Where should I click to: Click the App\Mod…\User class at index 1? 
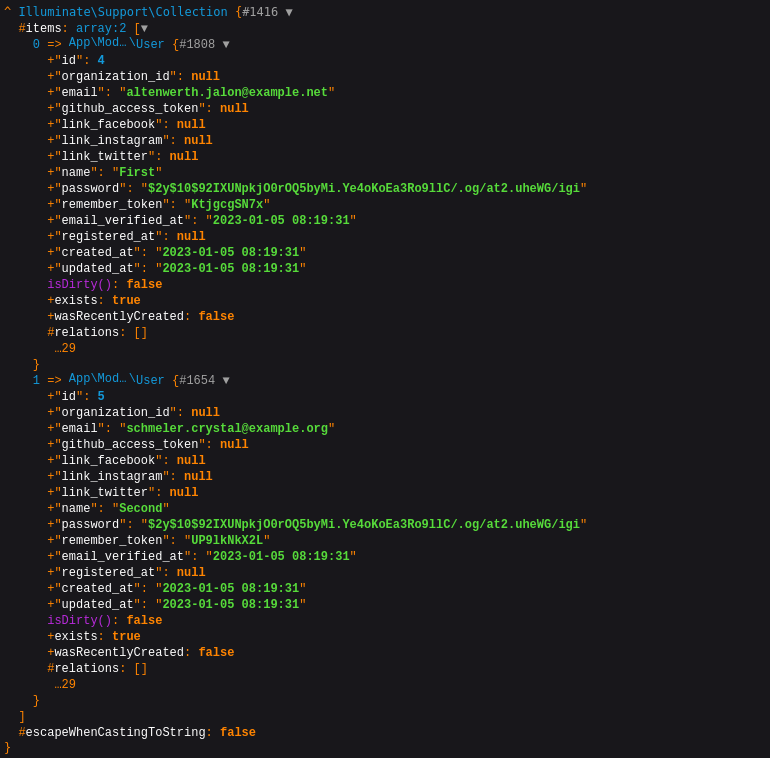coord(116,380)
